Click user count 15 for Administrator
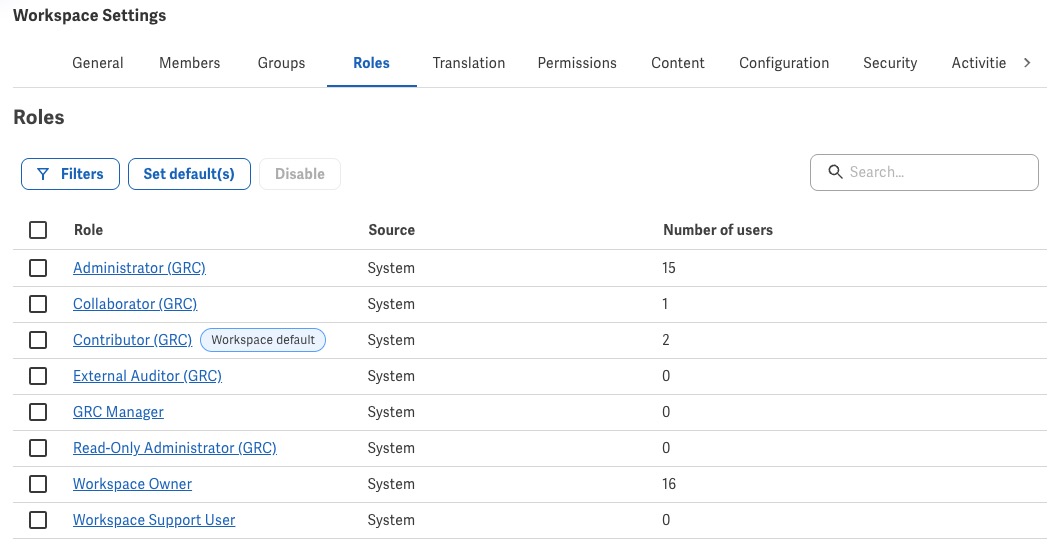 click(x=669, y=268)
